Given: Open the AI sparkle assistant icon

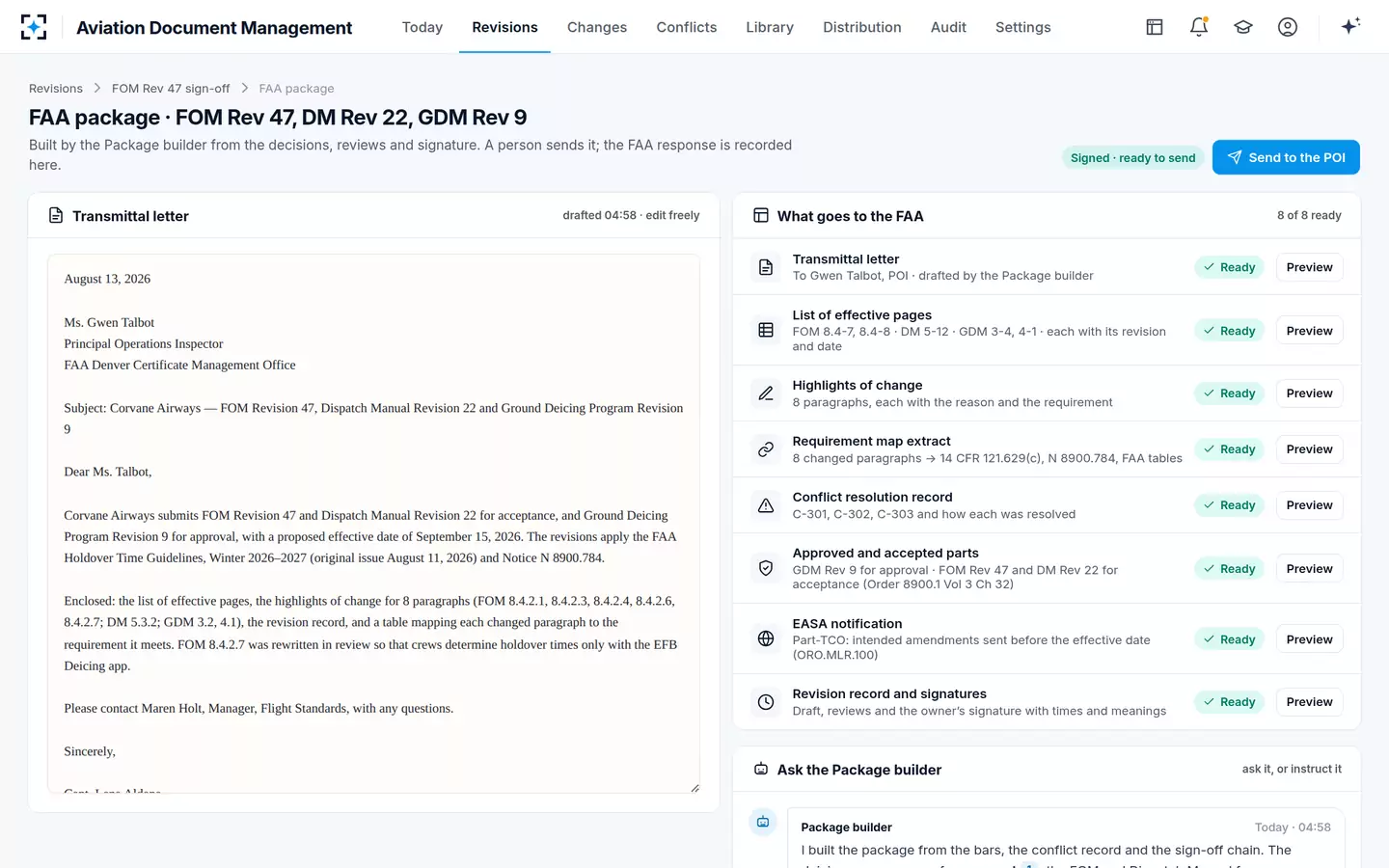Looking at the screenshot, I should [x=1350, y=26].
